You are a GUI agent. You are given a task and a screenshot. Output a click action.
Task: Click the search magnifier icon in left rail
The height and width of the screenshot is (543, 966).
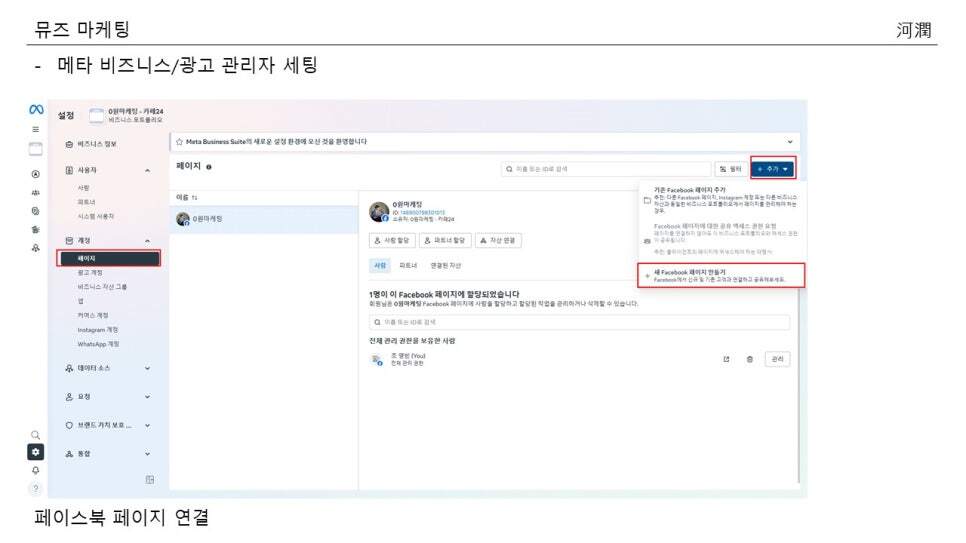click(36, 435)
